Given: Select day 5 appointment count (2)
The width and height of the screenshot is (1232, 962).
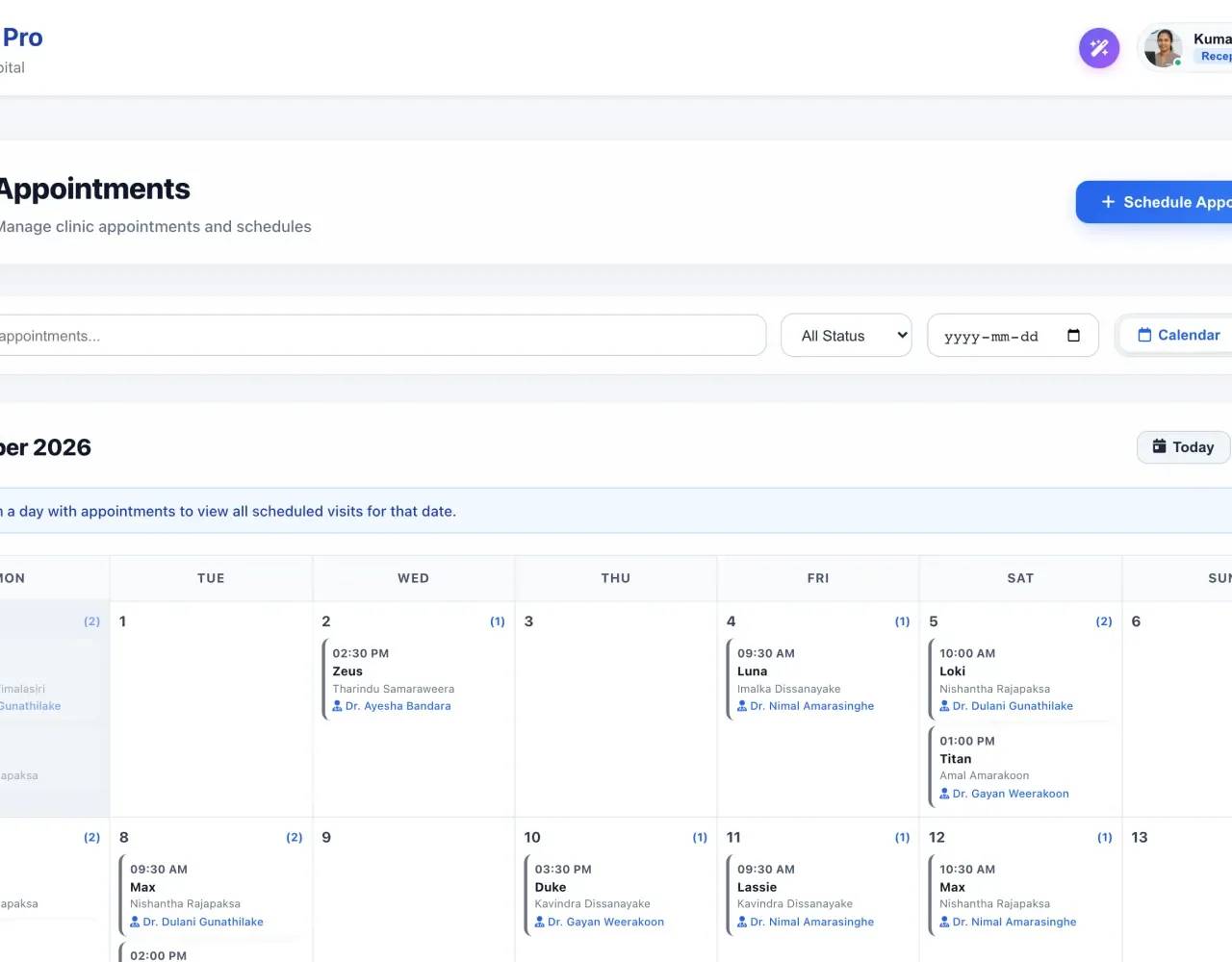Looking at the screenshot, I should [1104, 621].
